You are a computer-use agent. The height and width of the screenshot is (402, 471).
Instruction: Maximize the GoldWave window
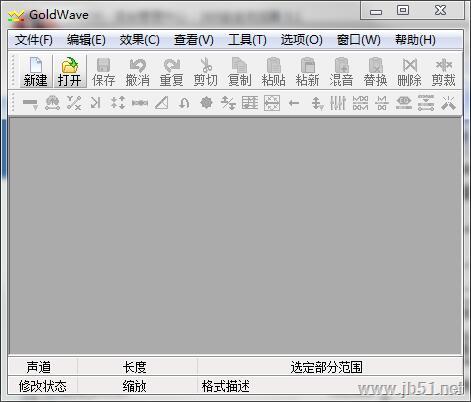[x=403, y=10]
